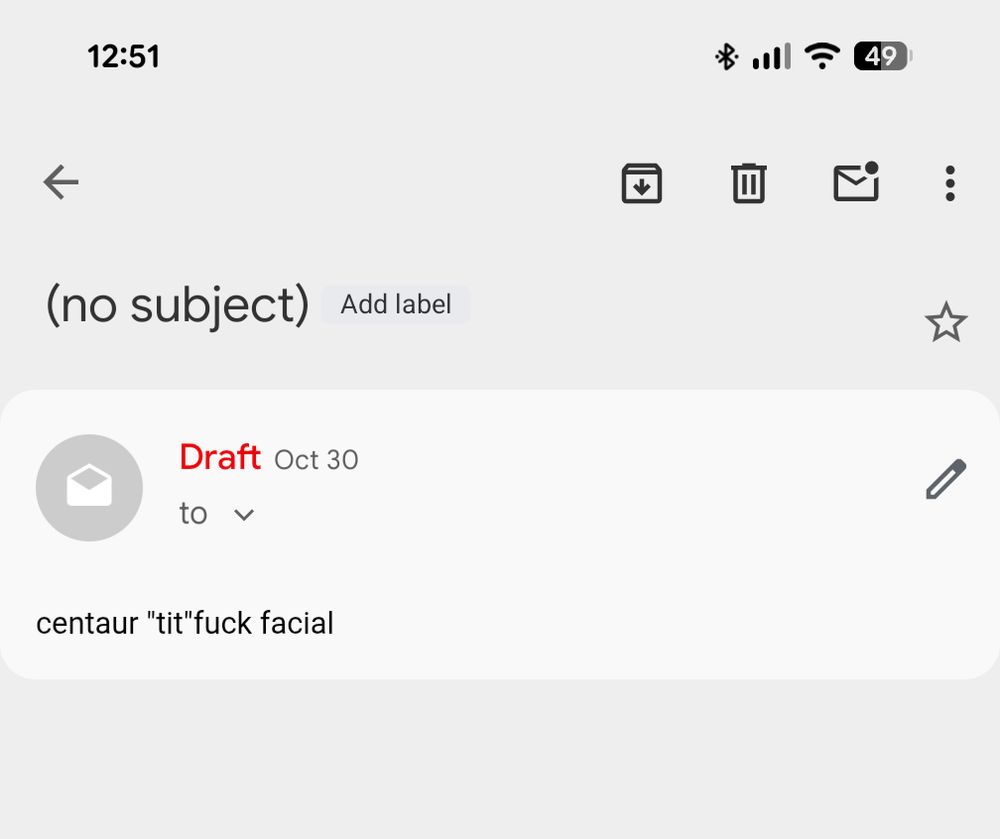Tap the "(no subject)" title

point(177,304)
